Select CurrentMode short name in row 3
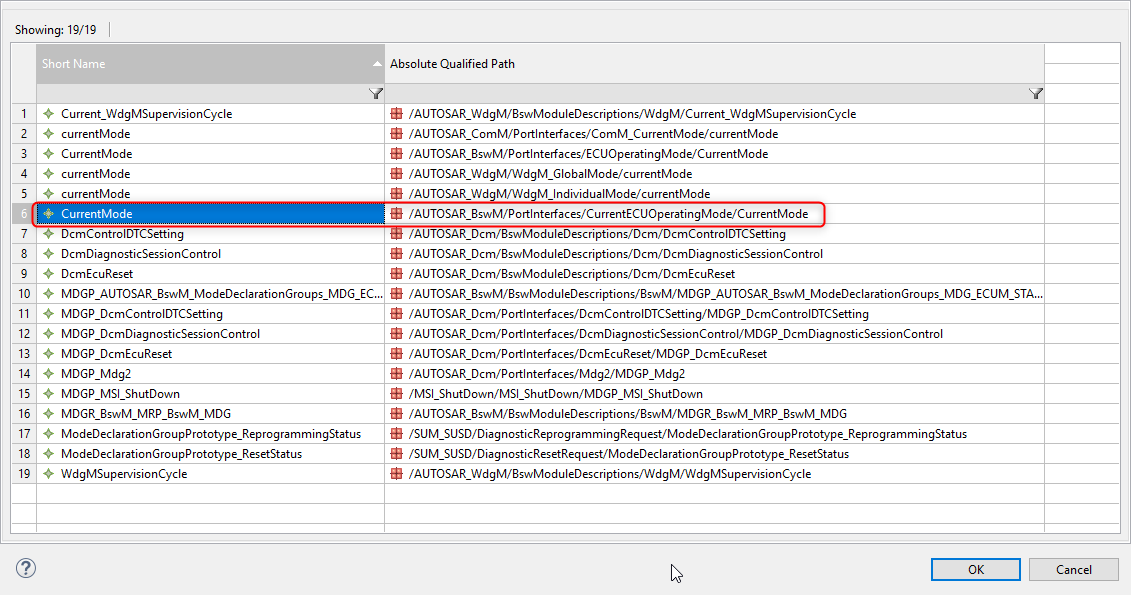The height and width of the screenshot is (595, 1131). coord(97,154)
